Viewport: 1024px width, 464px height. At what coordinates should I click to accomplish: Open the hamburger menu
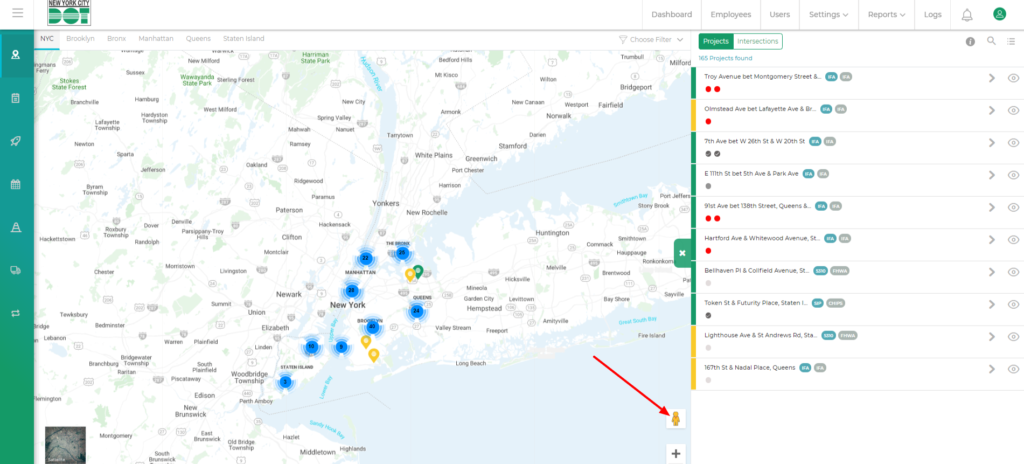click(17, 14)
